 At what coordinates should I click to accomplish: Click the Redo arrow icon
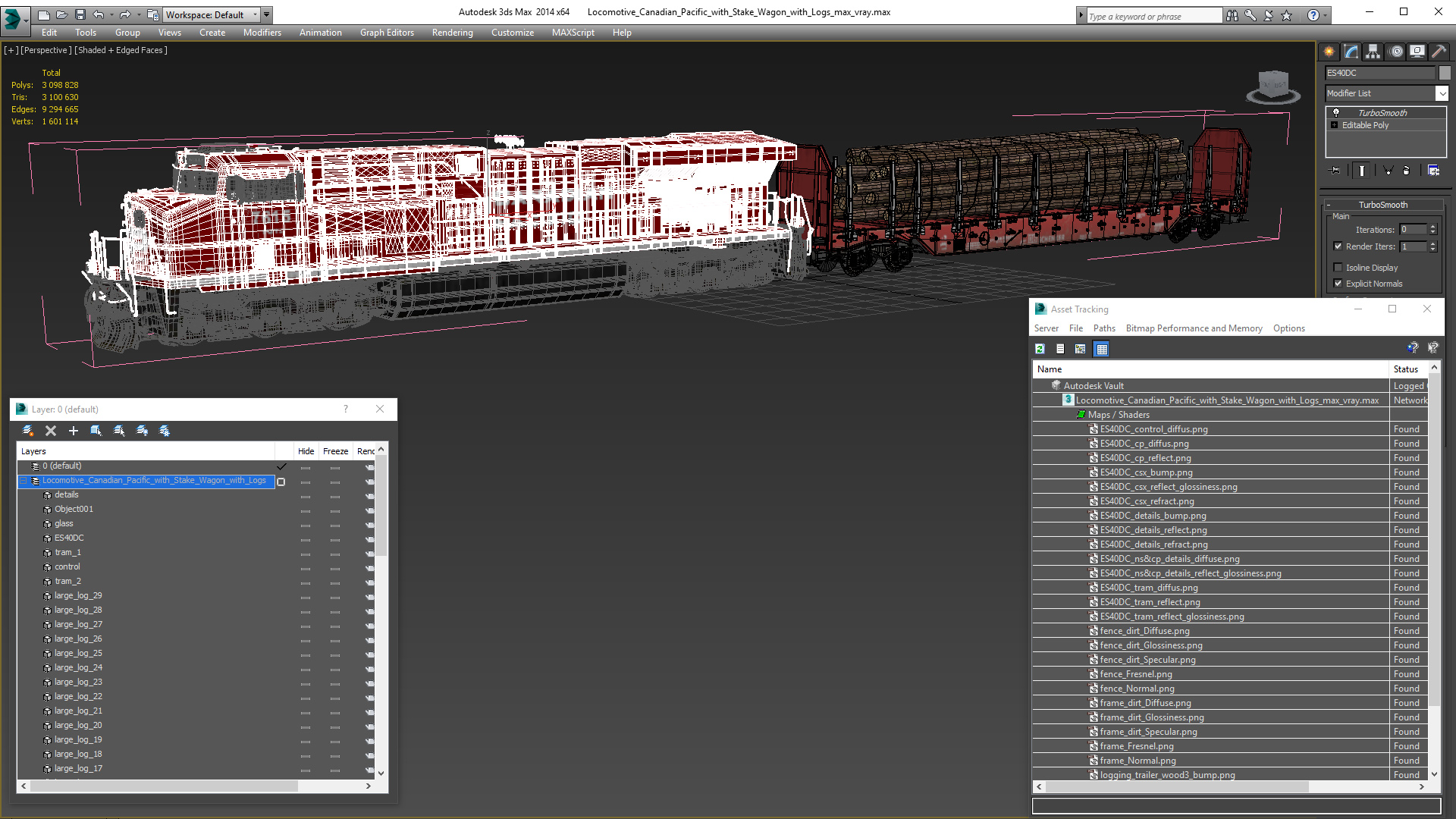125,14
